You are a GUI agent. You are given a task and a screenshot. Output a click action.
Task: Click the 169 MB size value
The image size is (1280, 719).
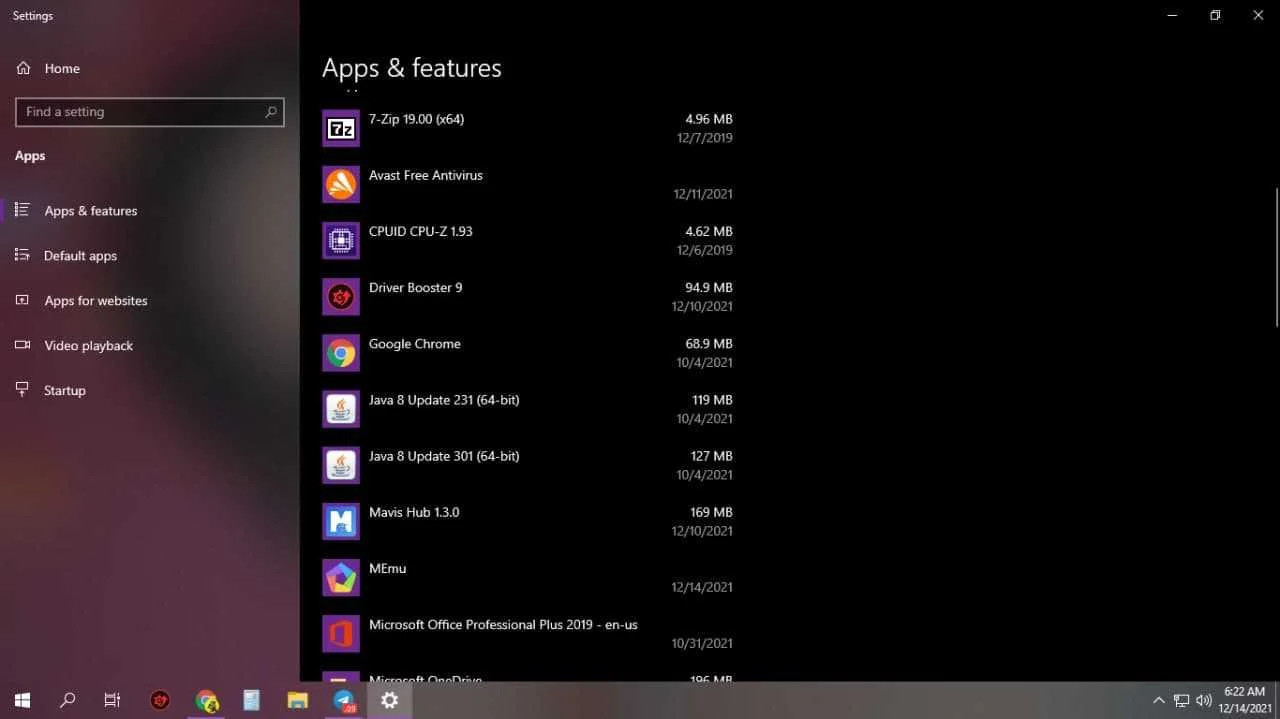[x=712, y=512]
